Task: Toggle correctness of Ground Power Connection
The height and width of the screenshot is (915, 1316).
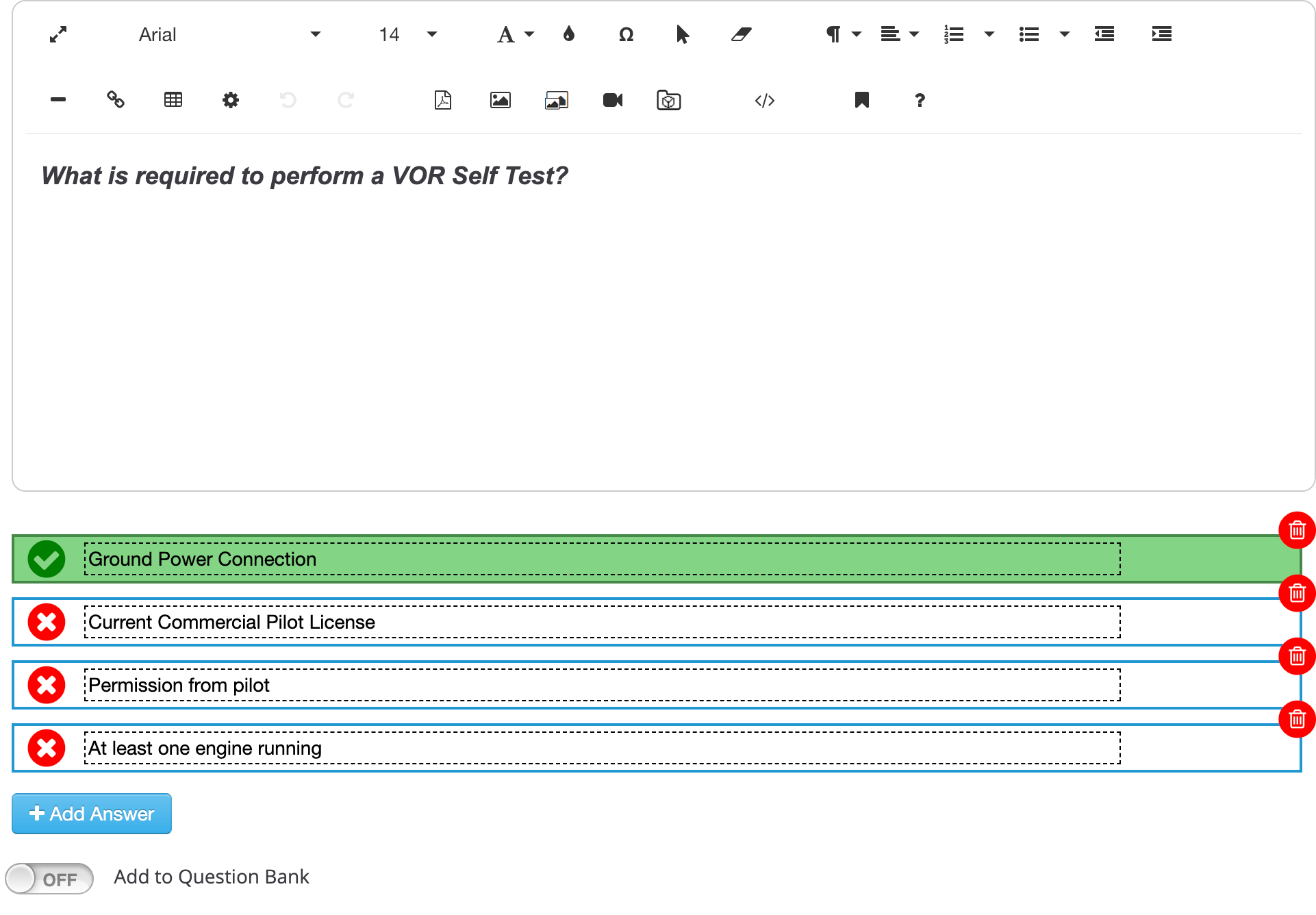Action: tap(47, 559)
